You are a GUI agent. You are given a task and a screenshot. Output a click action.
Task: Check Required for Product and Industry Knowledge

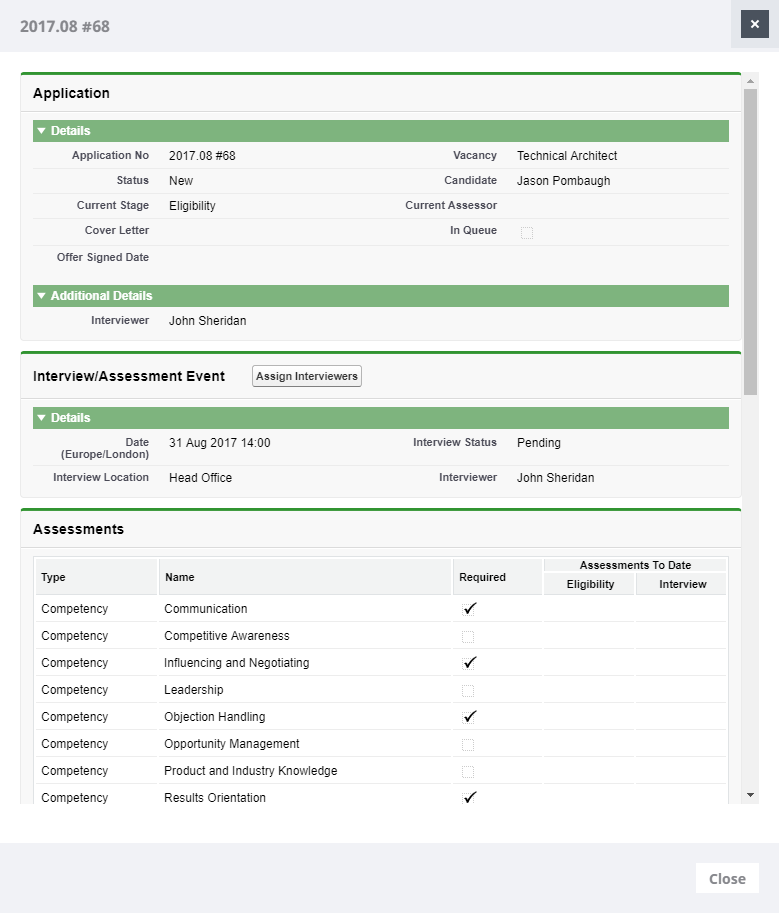468,772
